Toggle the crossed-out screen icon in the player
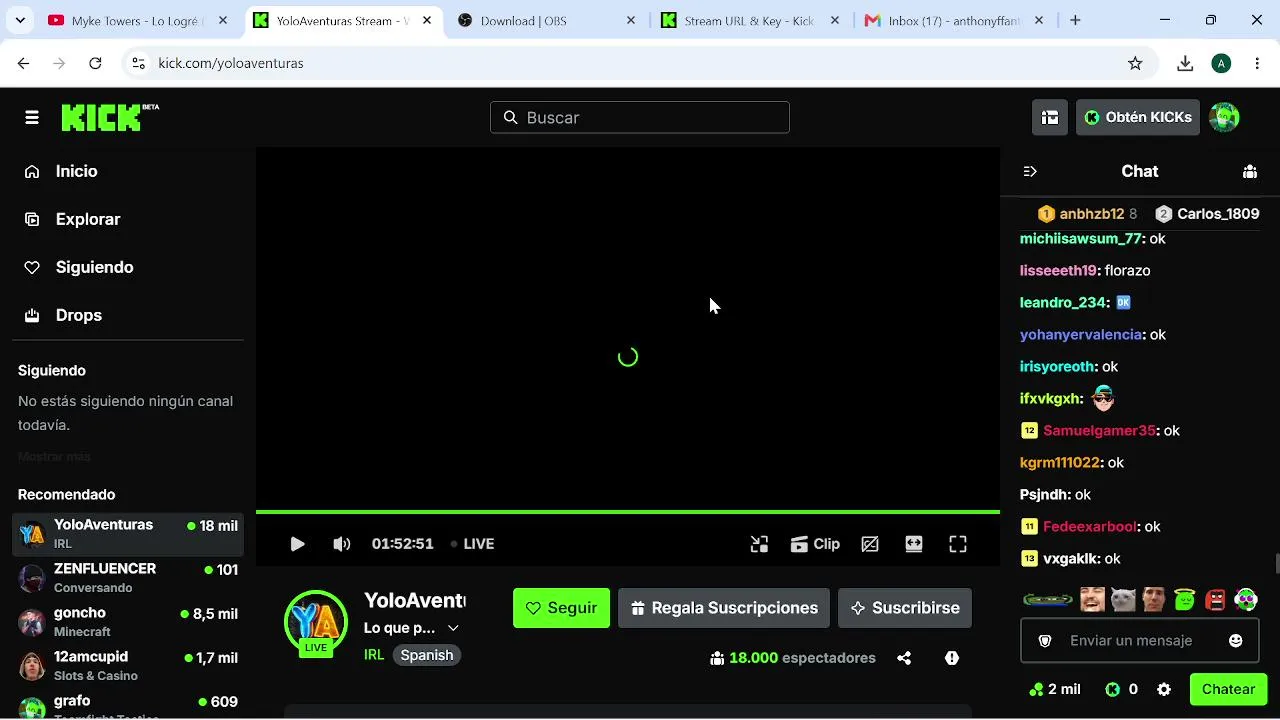Image resolution: width=1280 pixels, height=720 pixels. point(870,544)
